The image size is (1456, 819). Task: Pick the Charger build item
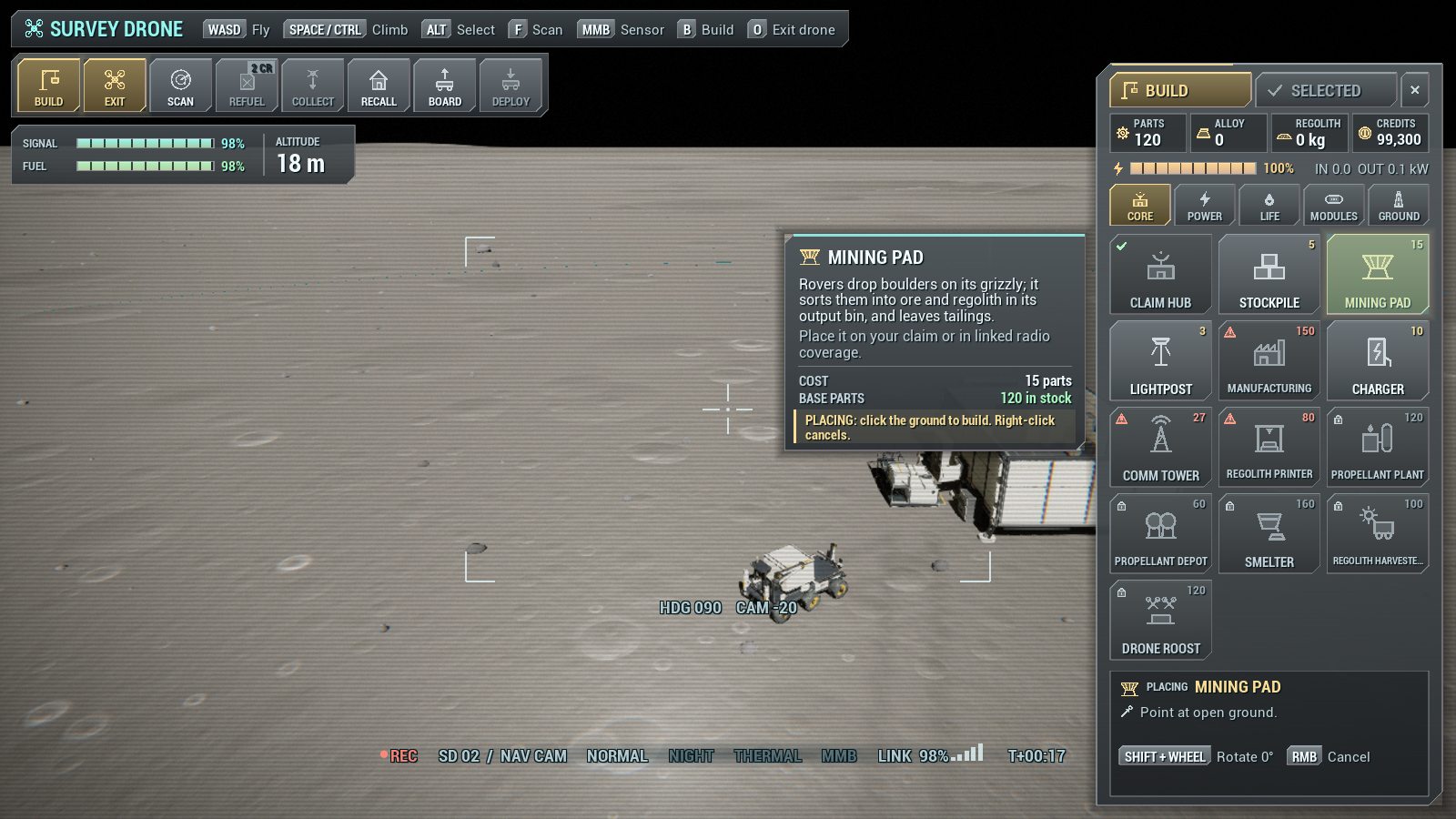pyautogui.click(x=1377, y=360)
